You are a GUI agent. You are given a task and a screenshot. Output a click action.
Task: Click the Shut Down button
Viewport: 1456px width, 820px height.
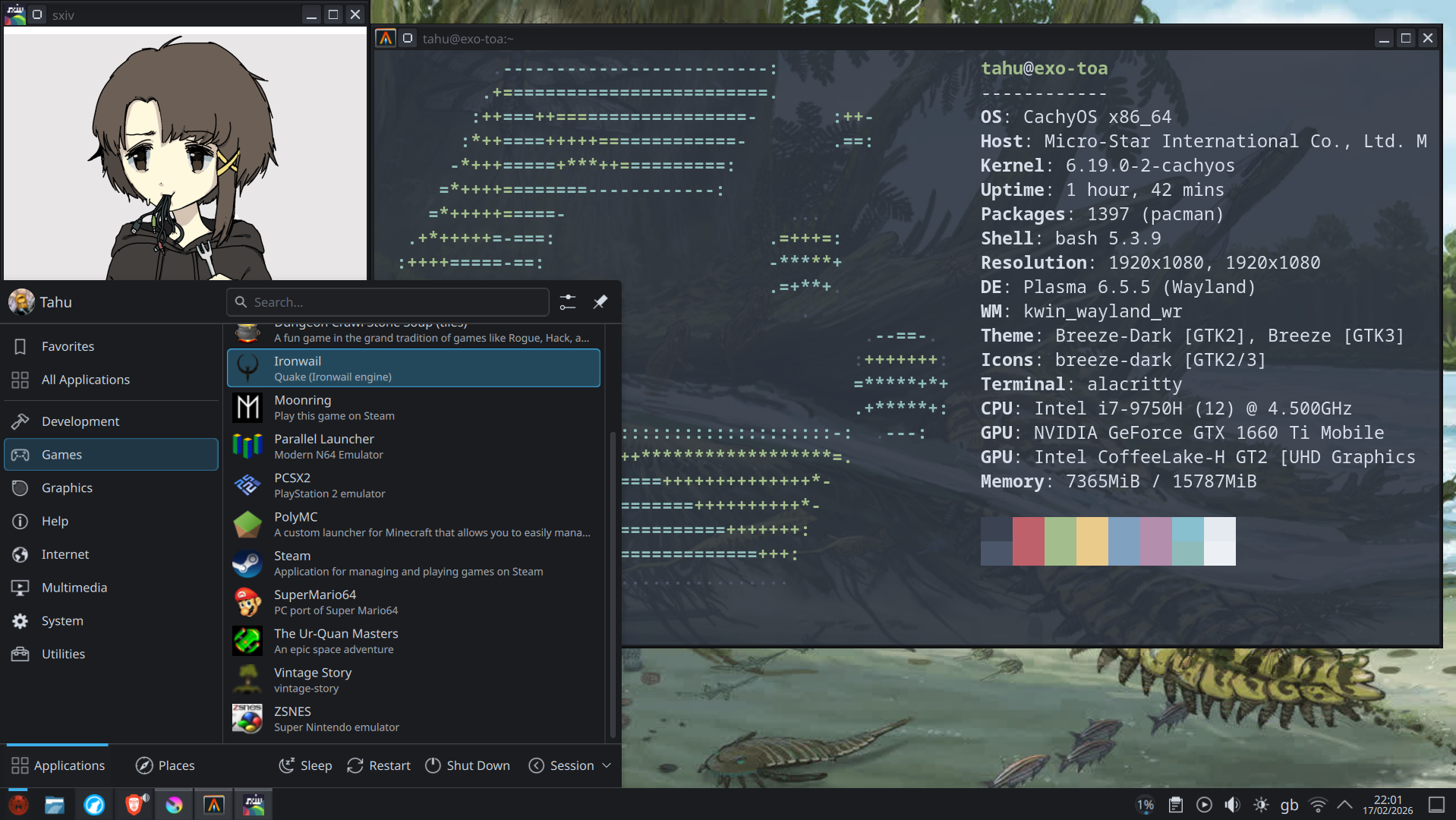tap(467, 765)
